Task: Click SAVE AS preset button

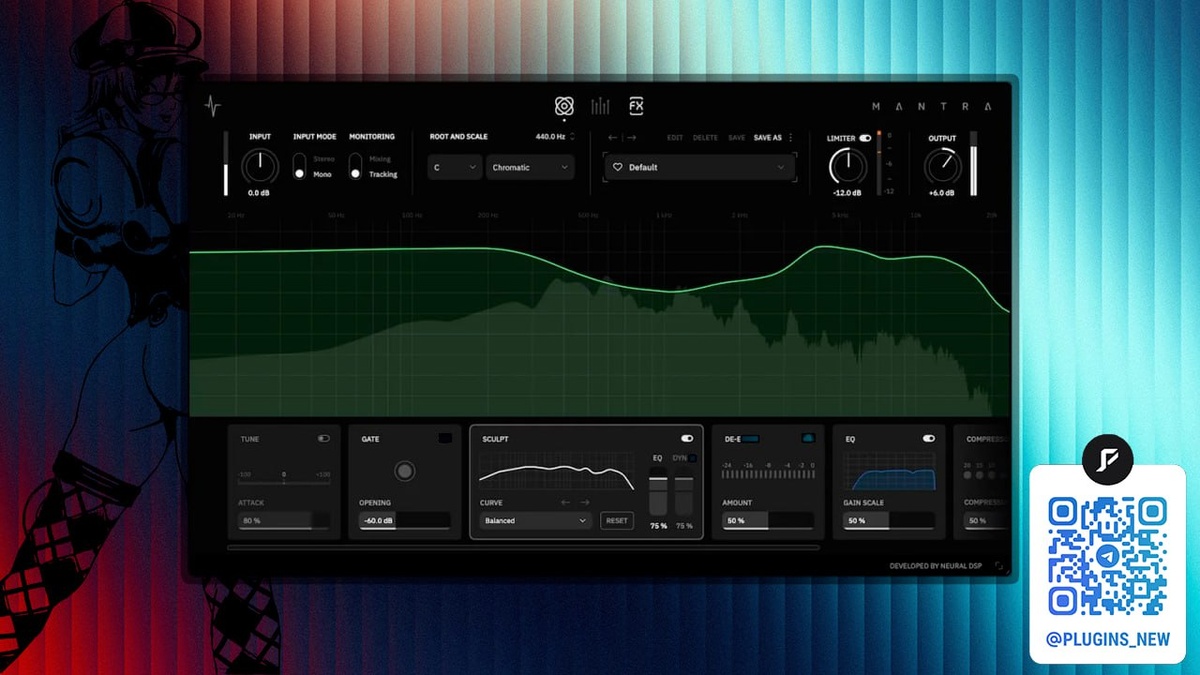Action: [x=768, y=138]
